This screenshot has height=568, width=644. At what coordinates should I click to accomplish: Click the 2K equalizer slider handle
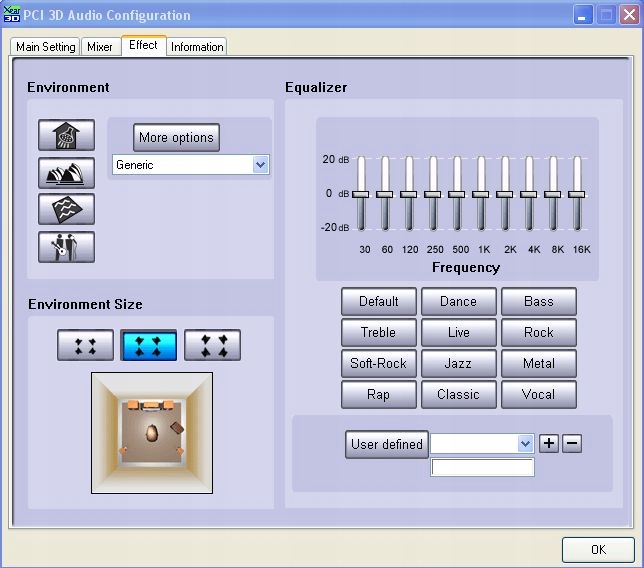pos(505,194)
